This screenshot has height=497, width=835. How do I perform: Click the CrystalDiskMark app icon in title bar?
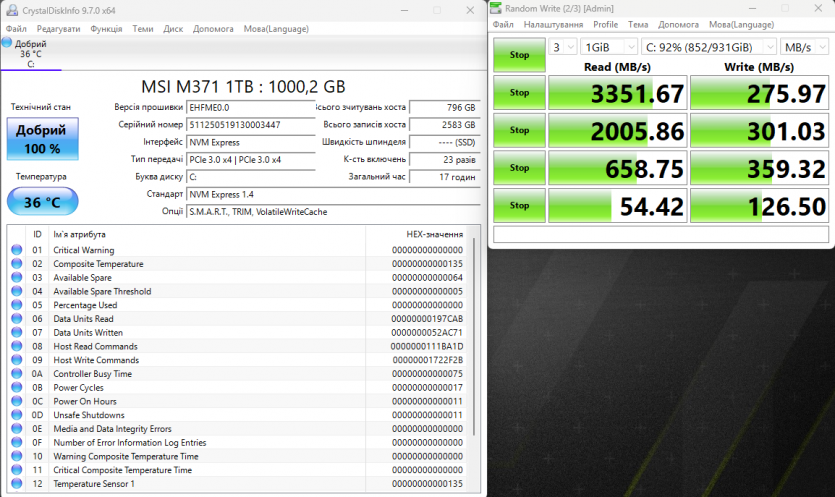497,8
